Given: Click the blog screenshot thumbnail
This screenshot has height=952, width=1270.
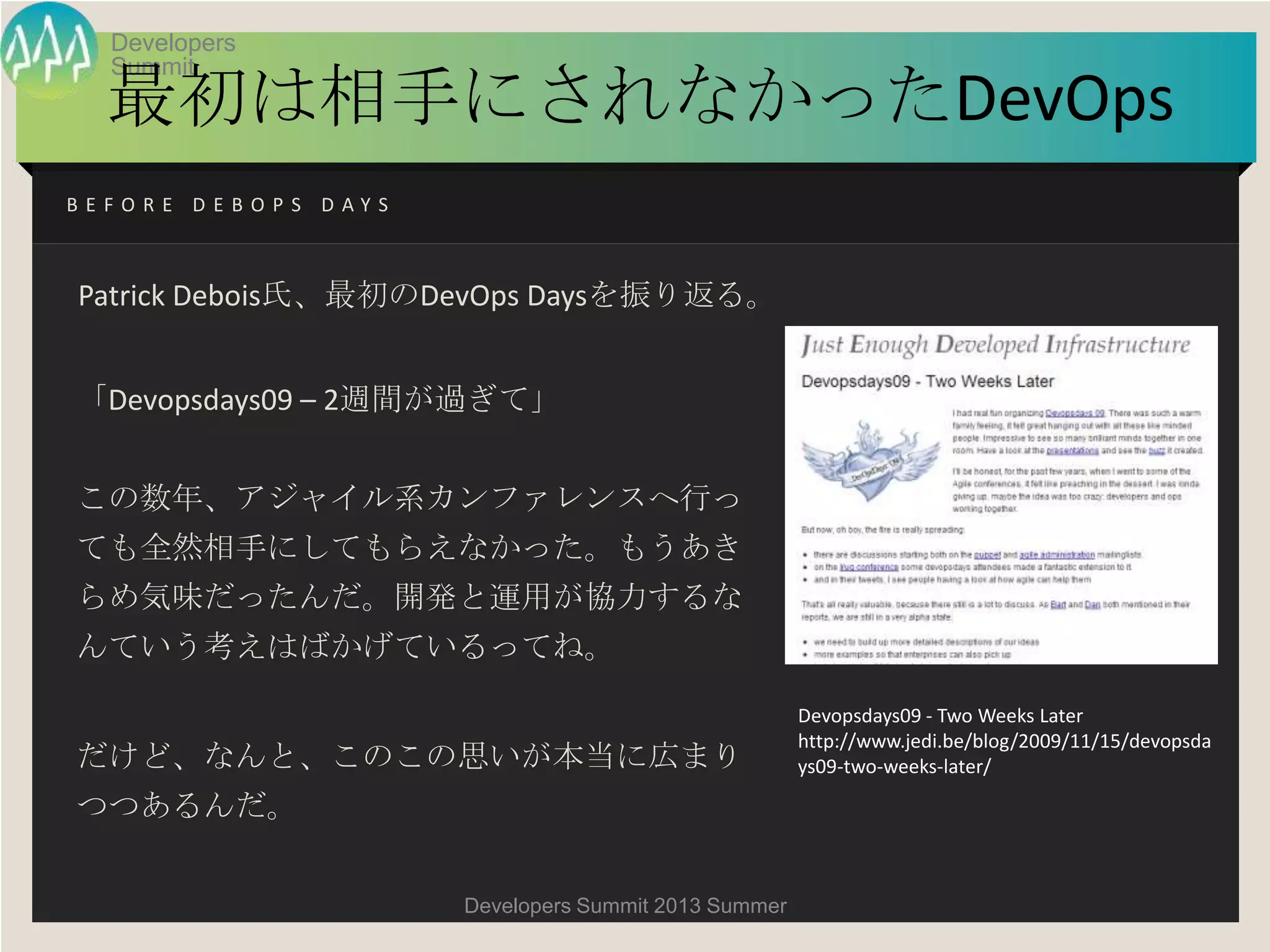Looking at the screenshot, I should (1001, 495).
